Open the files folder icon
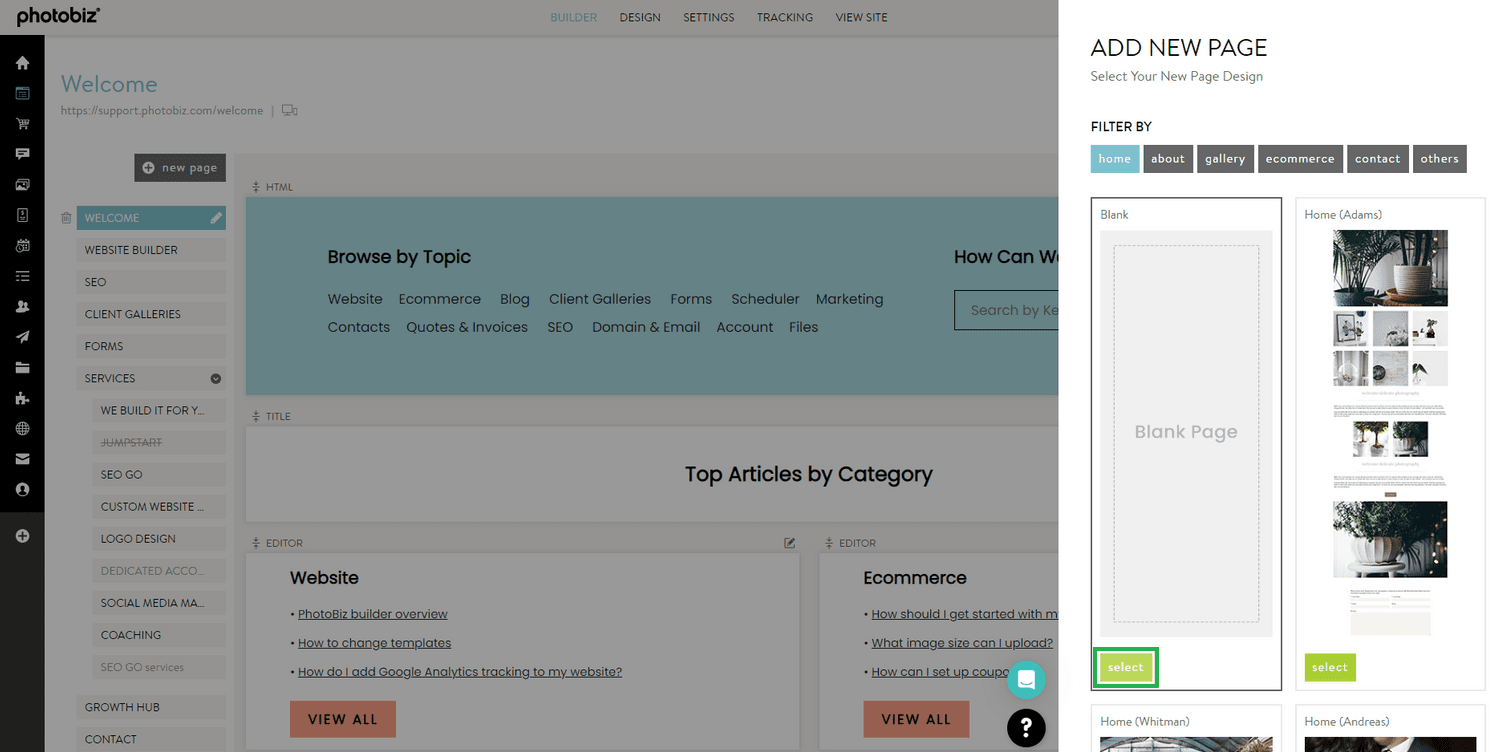The width and height of the screenshot is (1500, 752). pos(22,368)
